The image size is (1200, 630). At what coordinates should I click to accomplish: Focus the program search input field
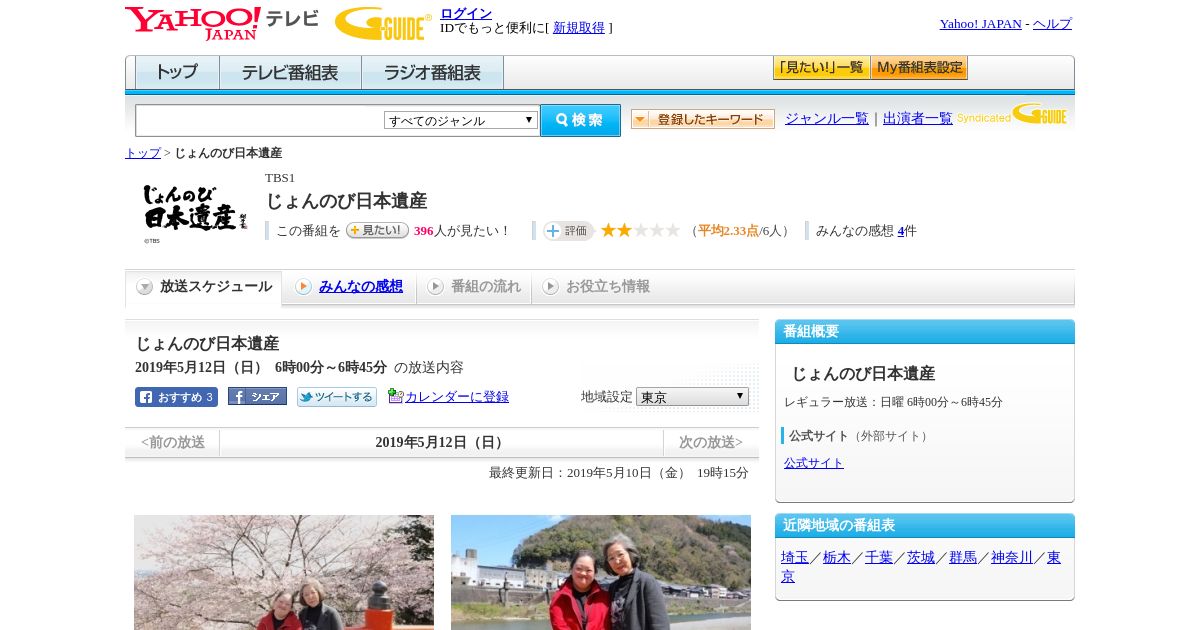(260, 120)
